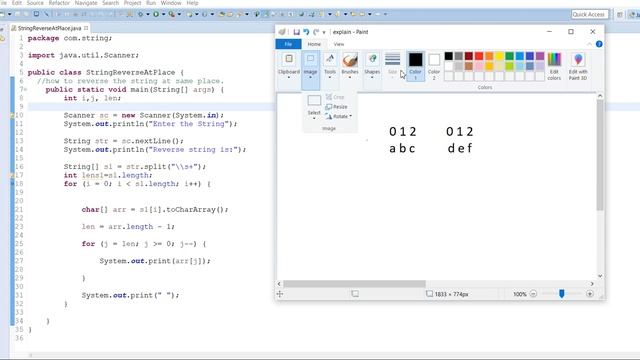
Task: Click the scroll-down arrow of Paint's vertical scrollbar
Action: [x=600, y=276]
